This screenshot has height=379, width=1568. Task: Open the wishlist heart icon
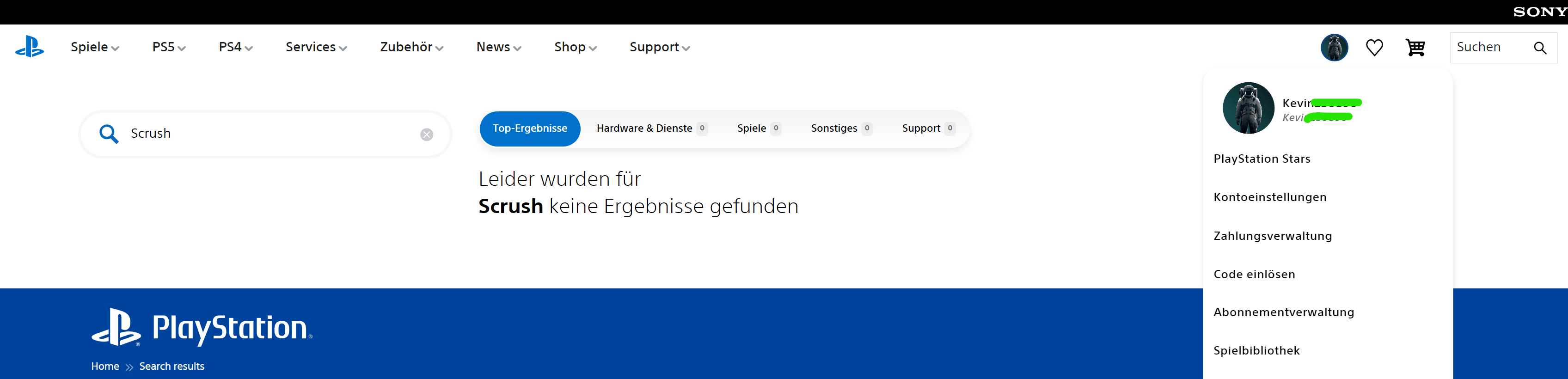pos(1374,48)
